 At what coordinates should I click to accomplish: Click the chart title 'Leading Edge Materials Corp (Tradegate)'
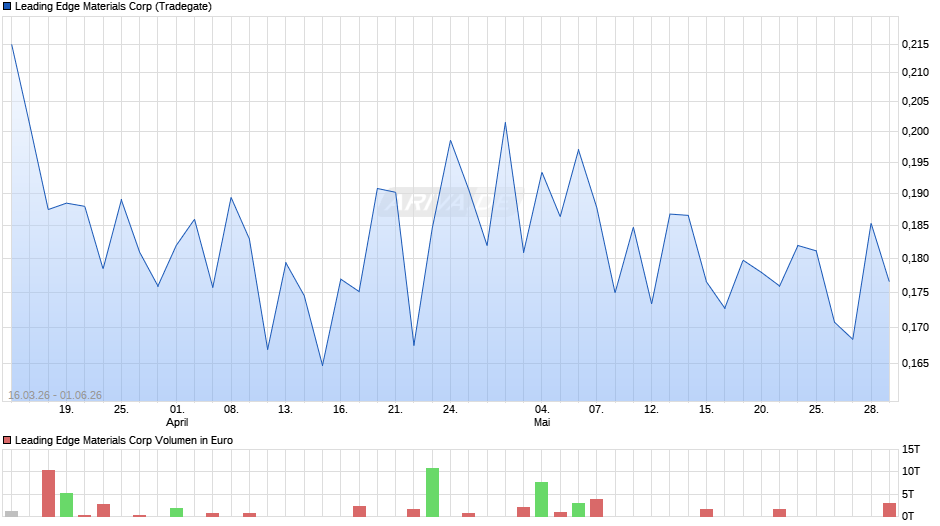(113, 7)
